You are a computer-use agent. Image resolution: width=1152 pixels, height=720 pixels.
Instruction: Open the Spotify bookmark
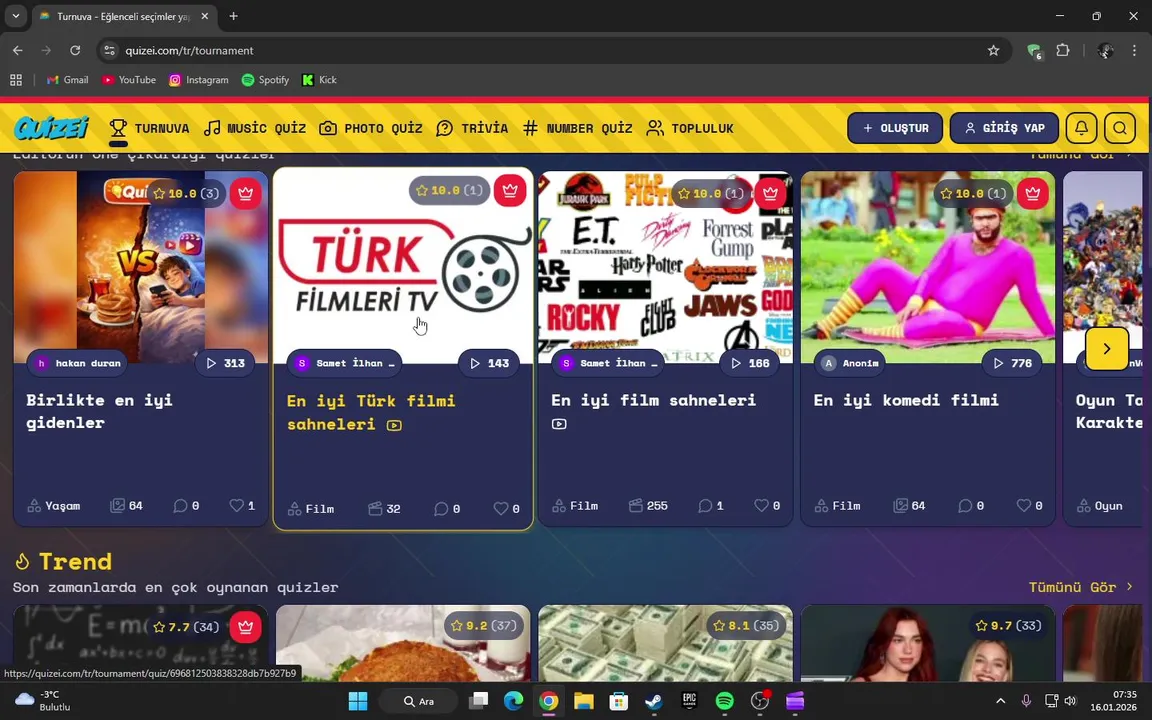point(265,80)
